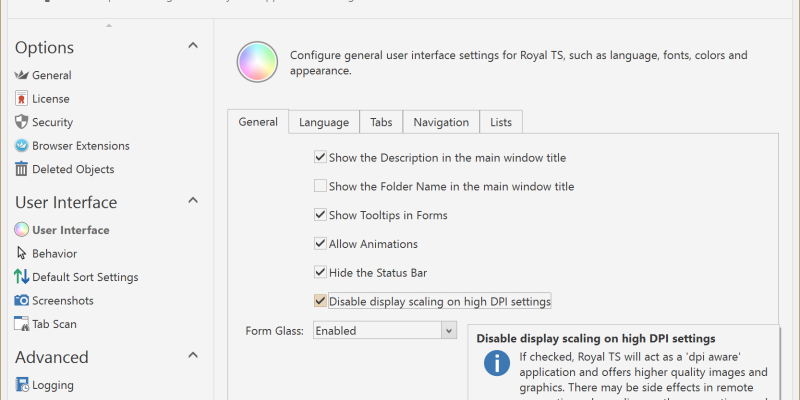Click the Deleted Objects trash icon
The width and height of the screenshot is (800, 400).
coord(22,169)
